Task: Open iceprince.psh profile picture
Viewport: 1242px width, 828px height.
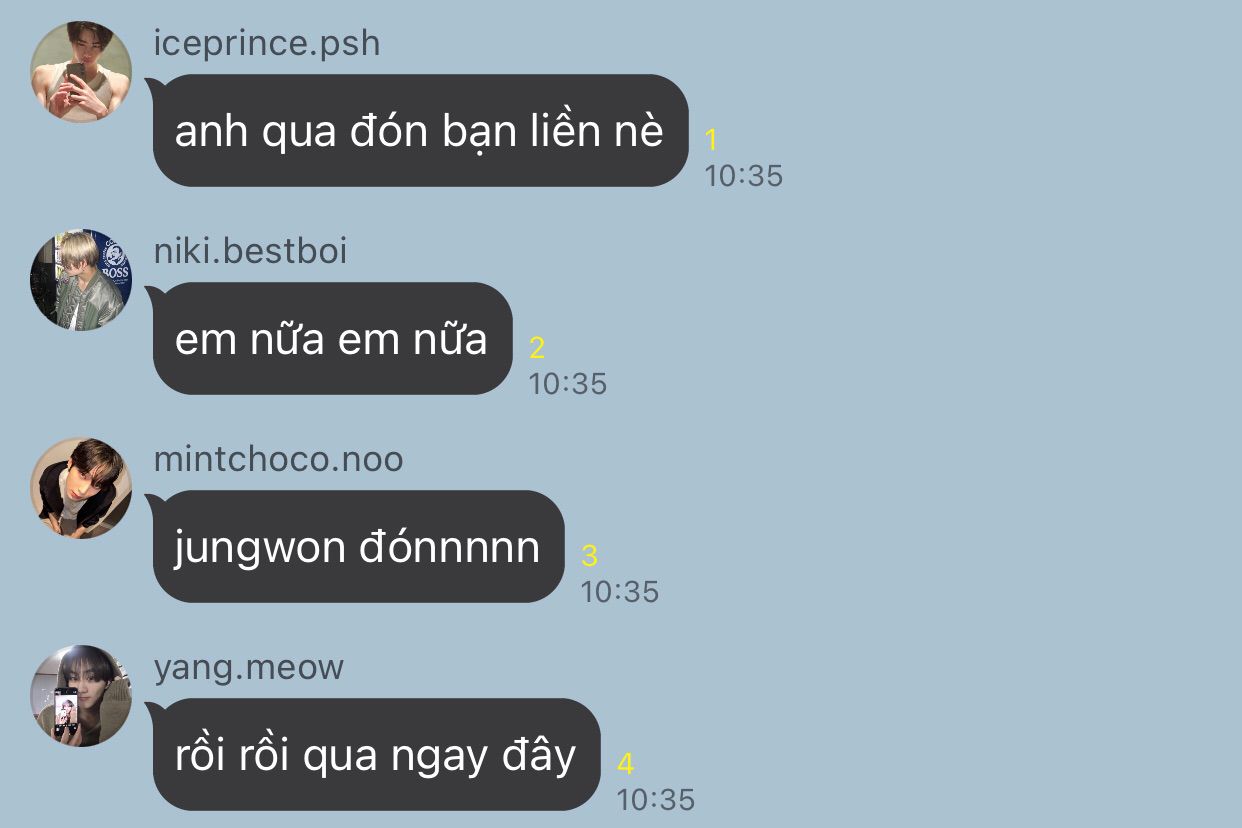Action: point(81,72)
